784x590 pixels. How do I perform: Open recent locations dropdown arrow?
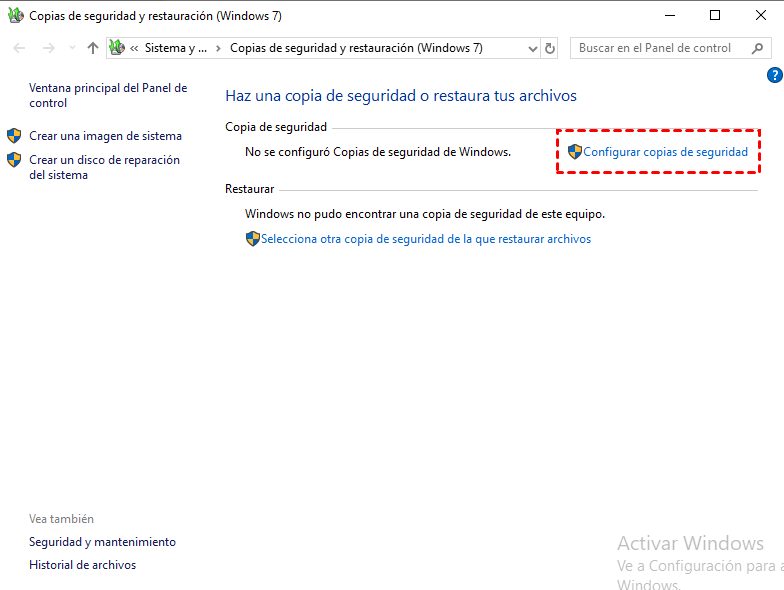click(x=72, y=48)
